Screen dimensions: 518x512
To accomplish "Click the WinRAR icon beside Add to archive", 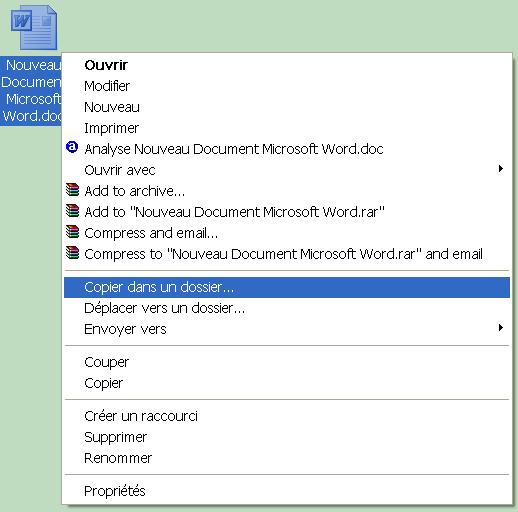I will [72, 190].
